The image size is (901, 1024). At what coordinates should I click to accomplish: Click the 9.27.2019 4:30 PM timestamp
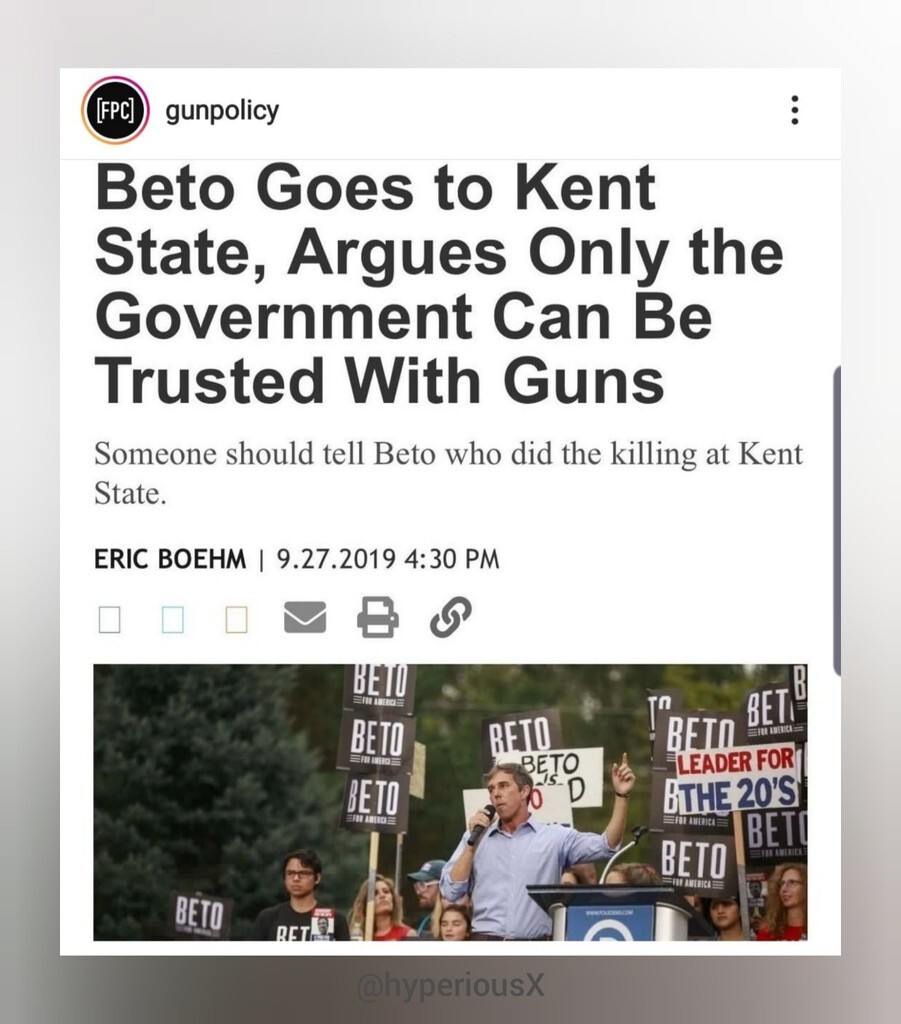388,559
